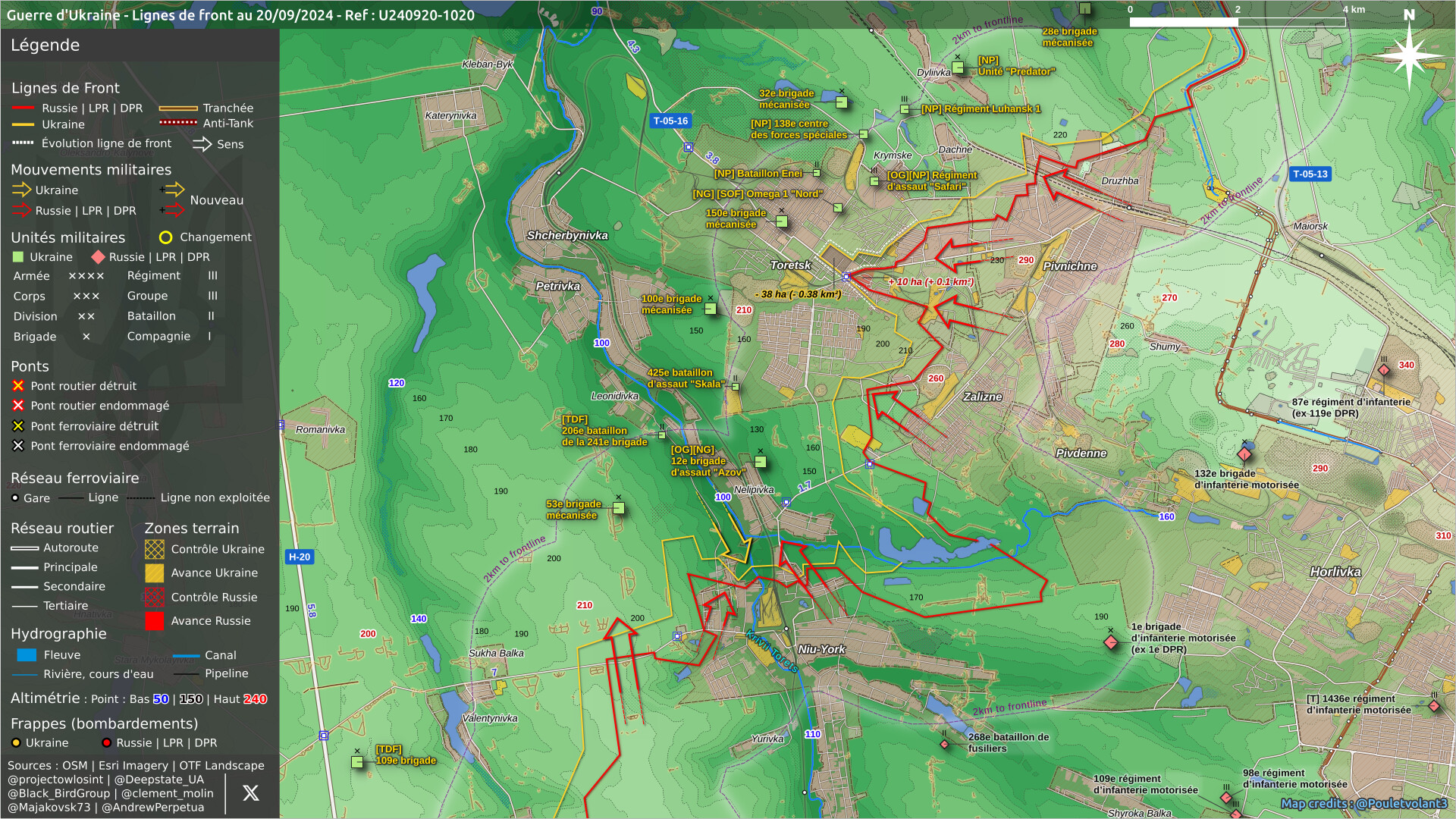The image size is (1456, 819).
Task: Click the 1e brigade DPR diamond marker
Action: (x=1111, y=642)
